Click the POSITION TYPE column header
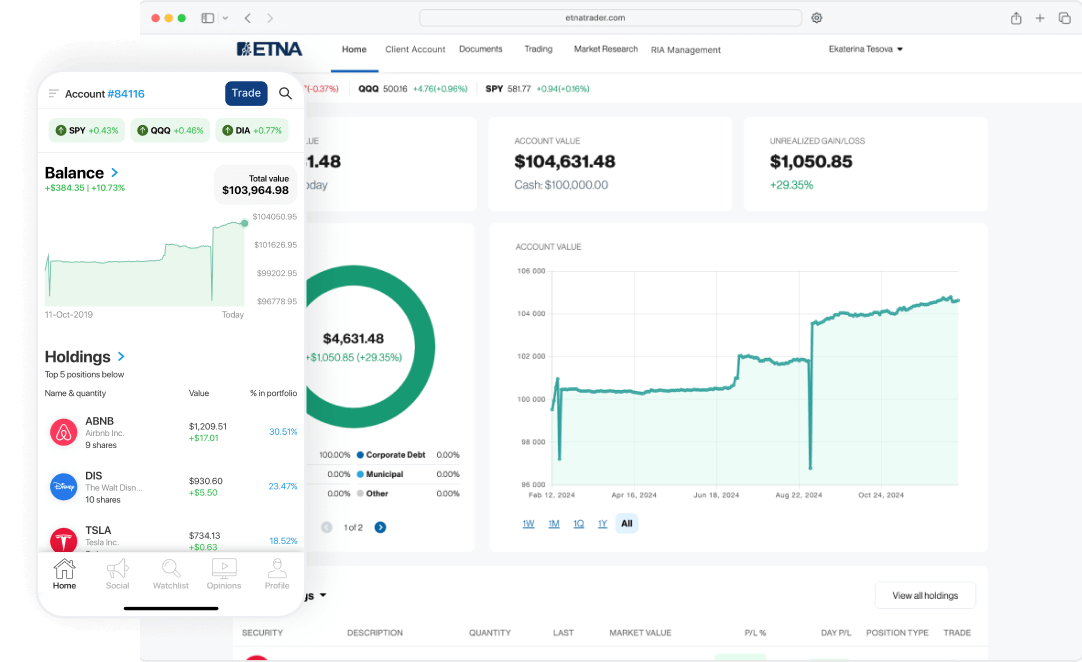Screen dimensions: 1082x662 [x=897, y=633]
